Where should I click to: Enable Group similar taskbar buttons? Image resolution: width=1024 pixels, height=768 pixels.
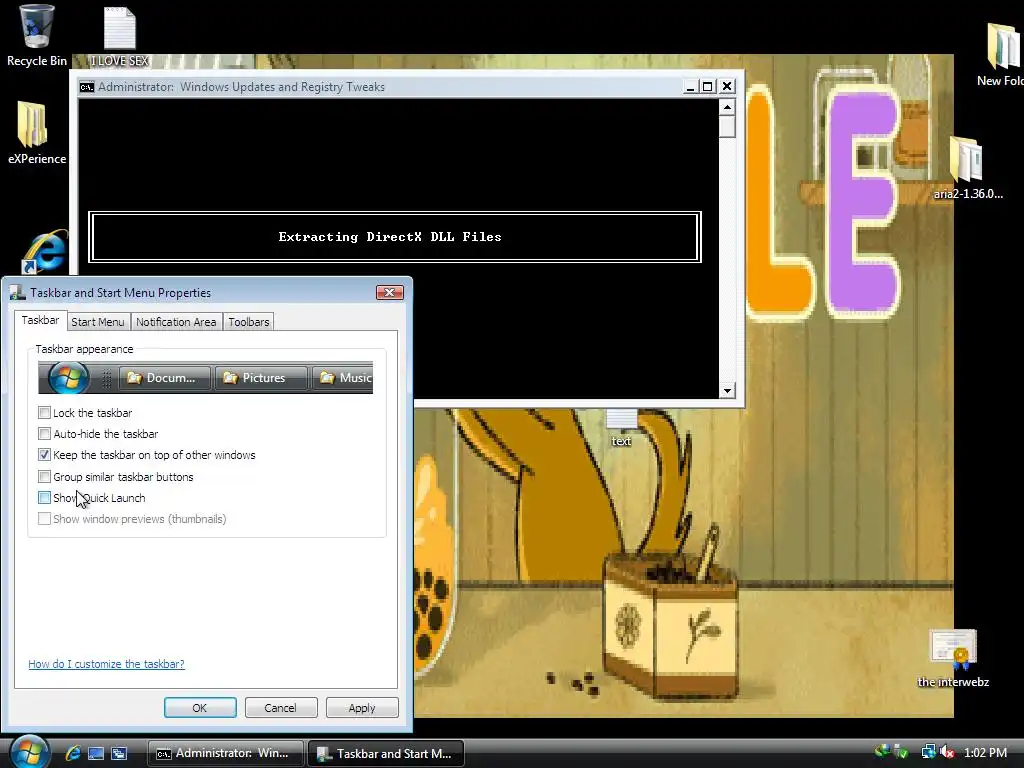click(x=44, y=477)
